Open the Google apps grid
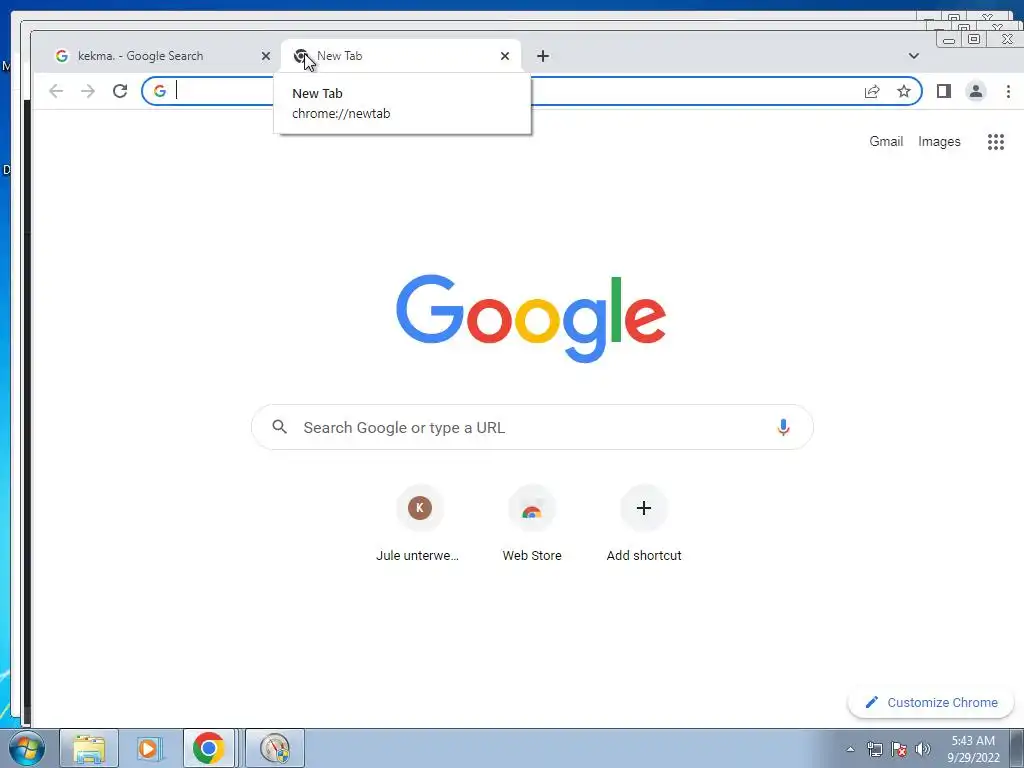The width and height of the screenshot is (1024, 768). 995,142
